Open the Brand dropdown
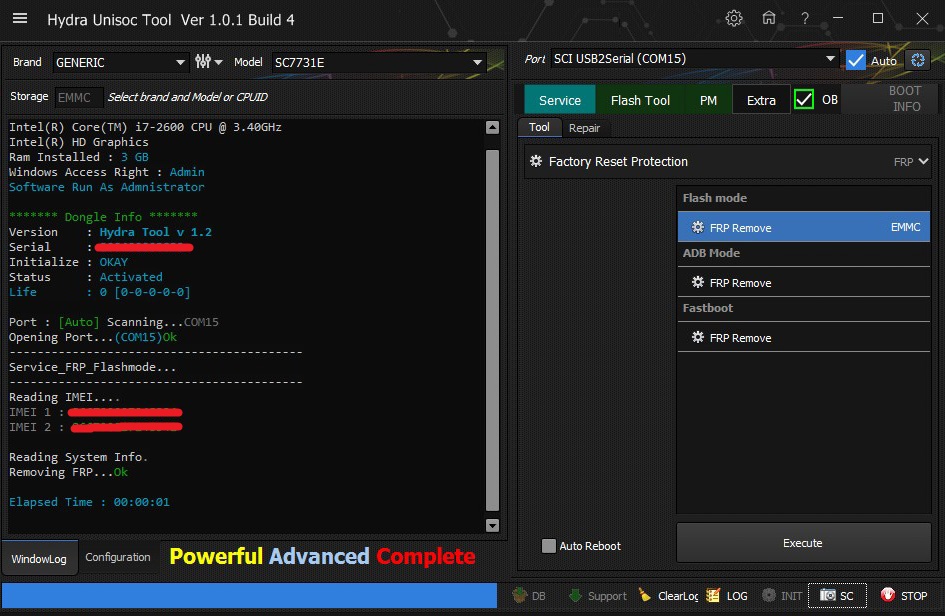 pyautogui.click(x=120, y=62)
